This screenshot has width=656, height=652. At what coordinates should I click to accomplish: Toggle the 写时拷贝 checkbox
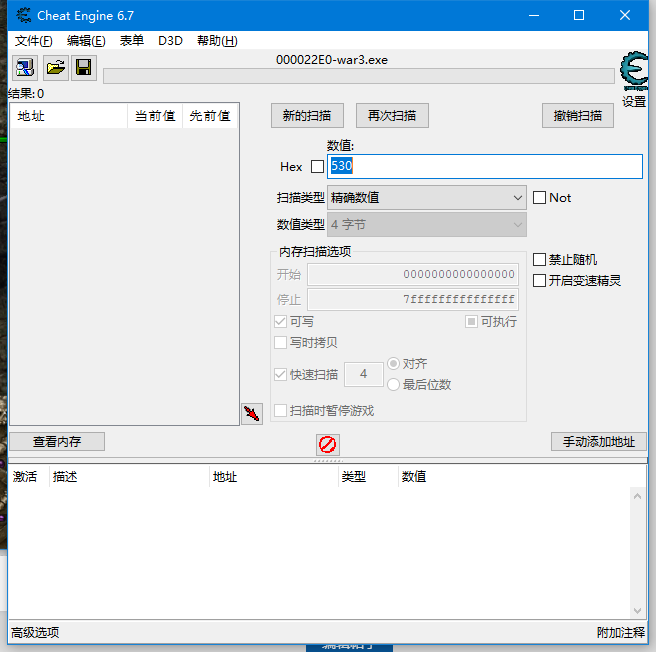click(280, 343)
